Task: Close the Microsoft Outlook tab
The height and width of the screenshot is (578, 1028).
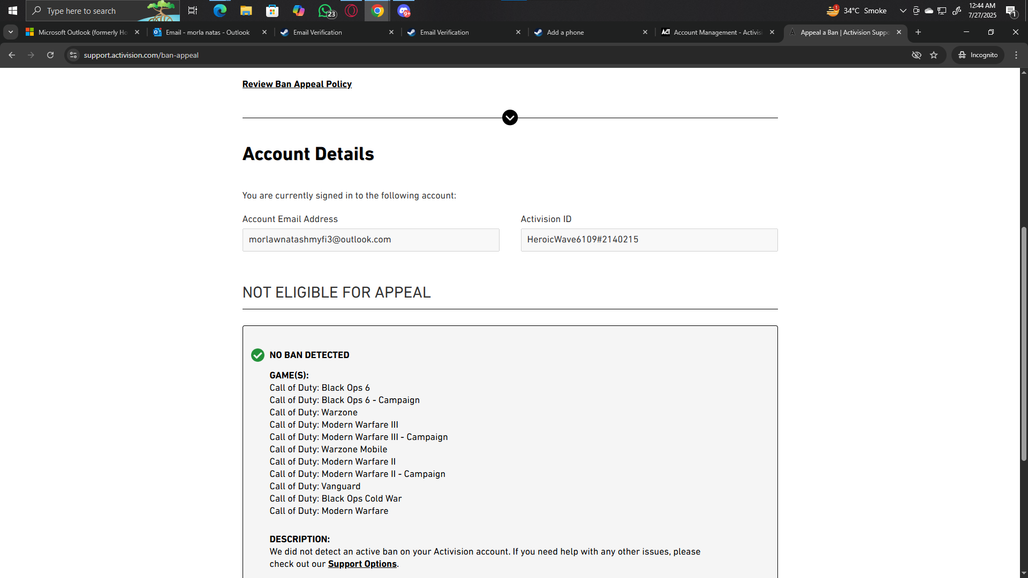Action: 137,32
